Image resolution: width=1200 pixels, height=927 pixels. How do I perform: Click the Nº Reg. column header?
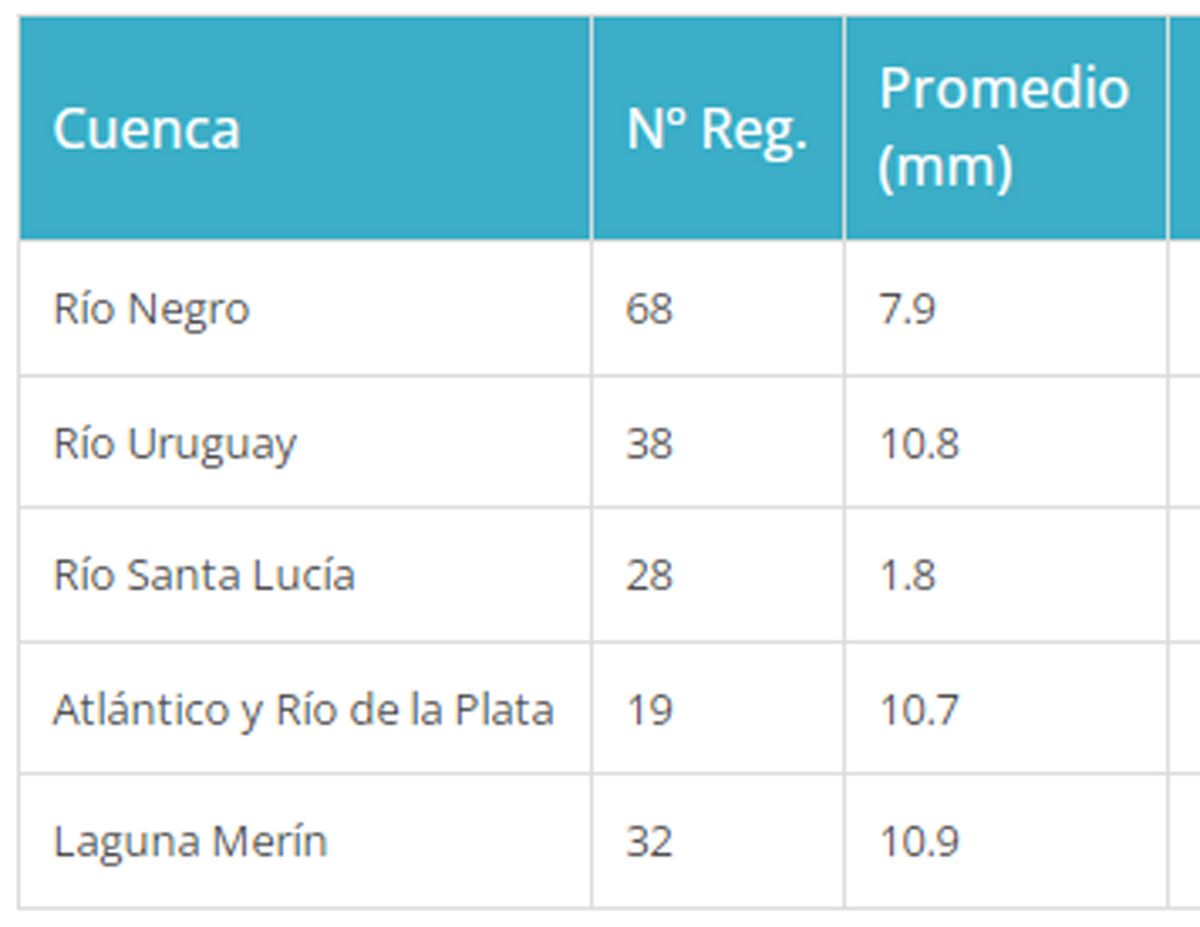(x=716, y=128)
